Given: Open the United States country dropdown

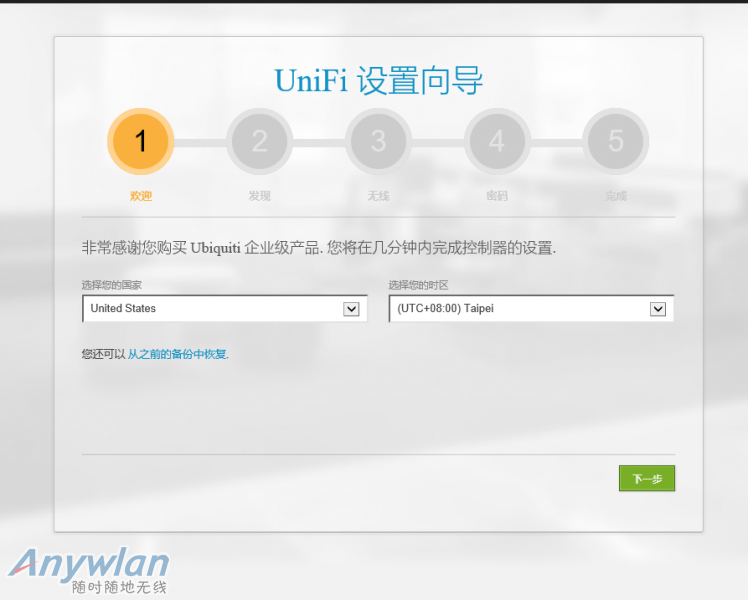Looking at the screenshot, I should 225,309.
